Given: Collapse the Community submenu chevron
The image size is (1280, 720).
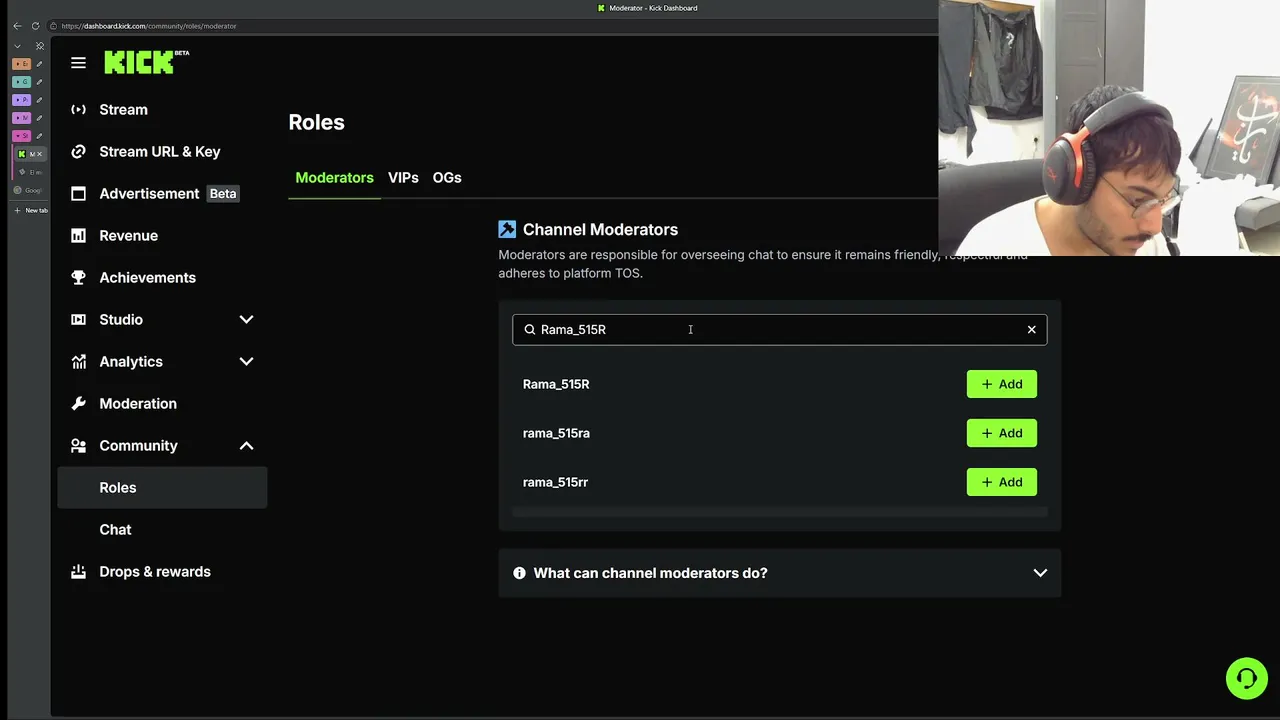Looking at the screenshot, I should point(246,446).
